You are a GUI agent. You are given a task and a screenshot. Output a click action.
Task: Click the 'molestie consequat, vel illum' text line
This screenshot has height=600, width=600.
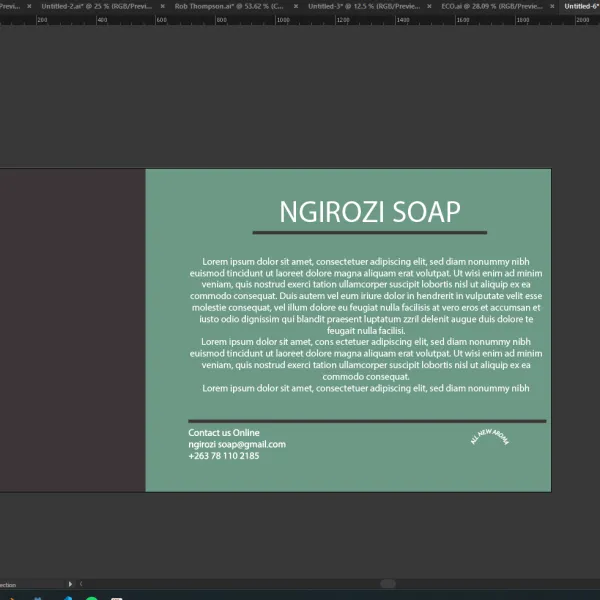click(x=366, y=308)
